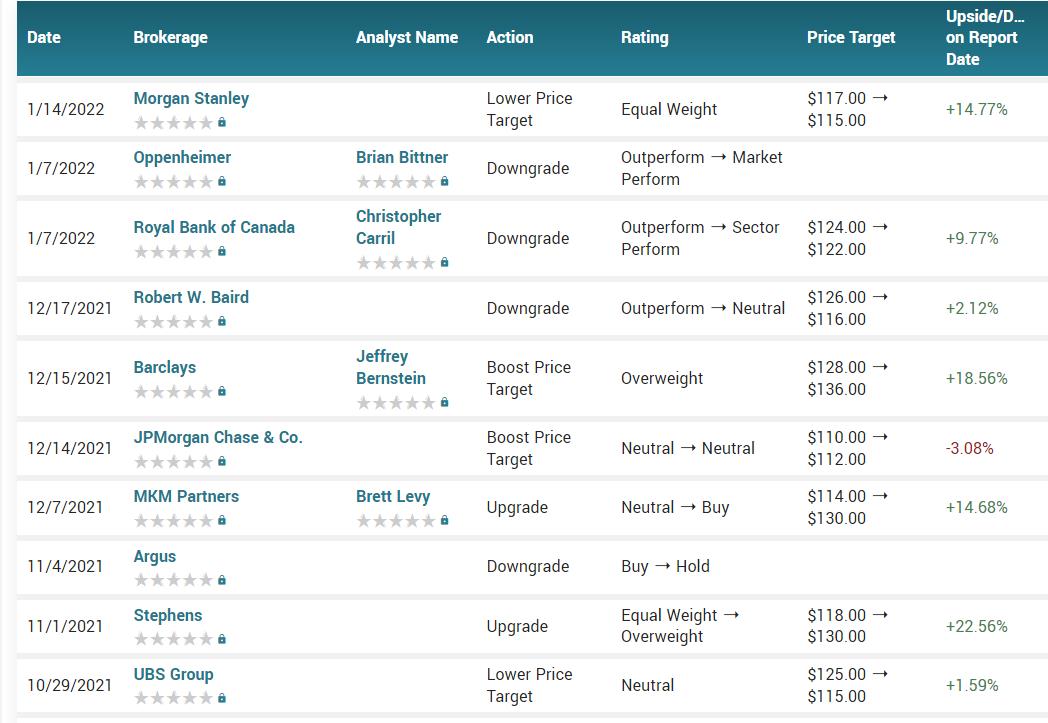Open the JPMorgan Chase & Co. link

pyautogui.click(x=218, y=437)
